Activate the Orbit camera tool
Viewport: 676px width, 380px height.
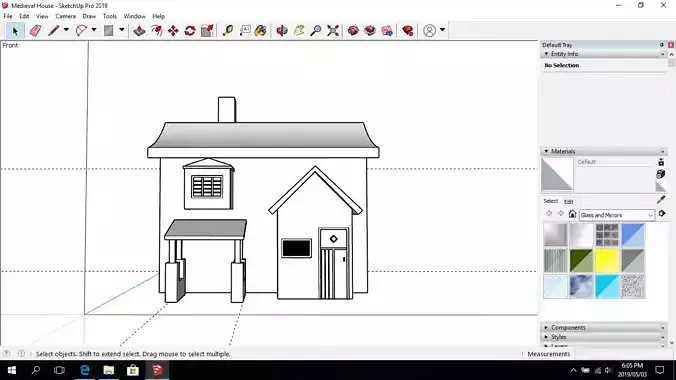[x=282, y=31]
